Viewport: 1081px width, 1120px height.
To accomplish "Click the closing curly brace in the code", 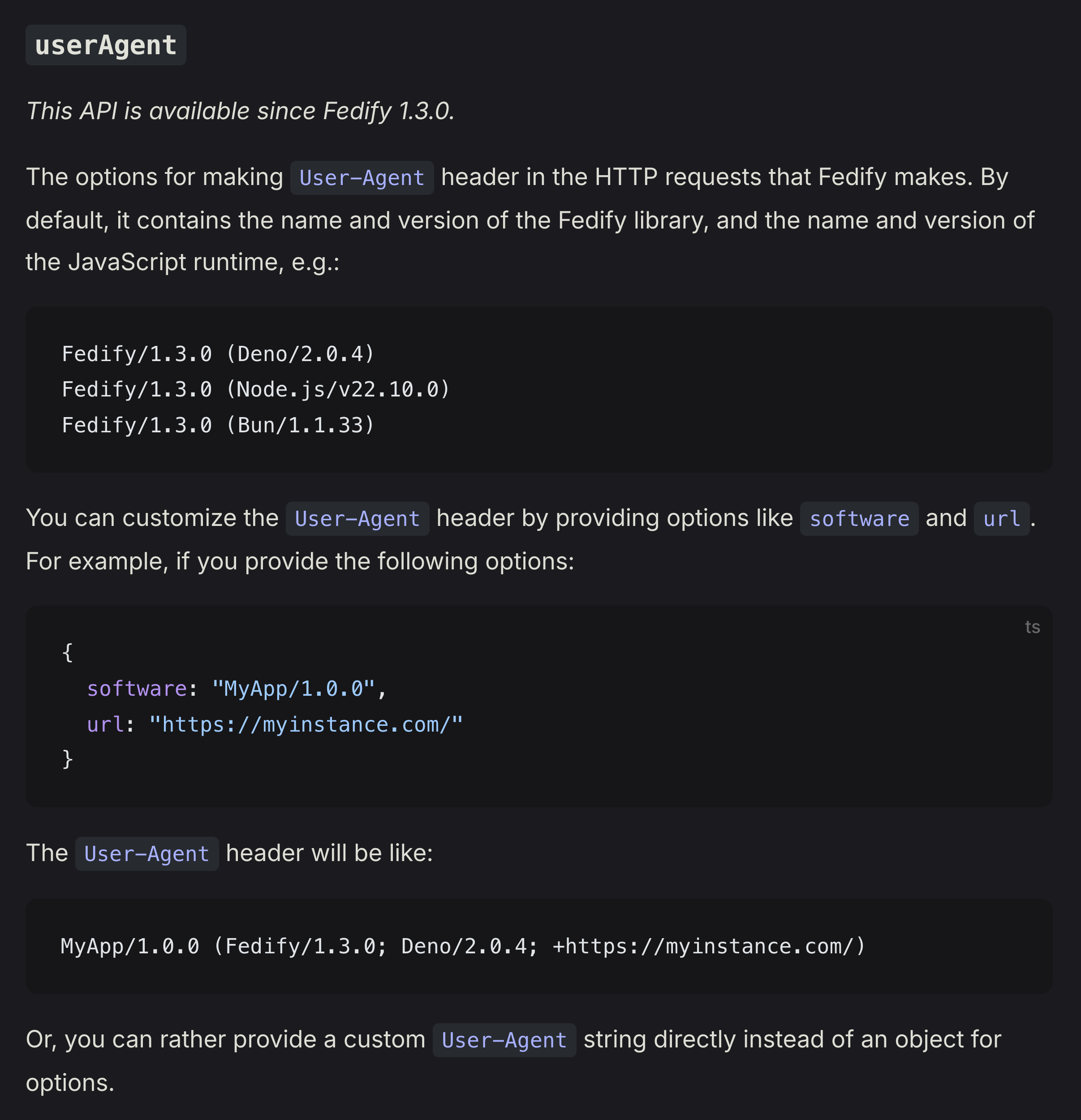I will pyautogui.click(x=67, y=759).
